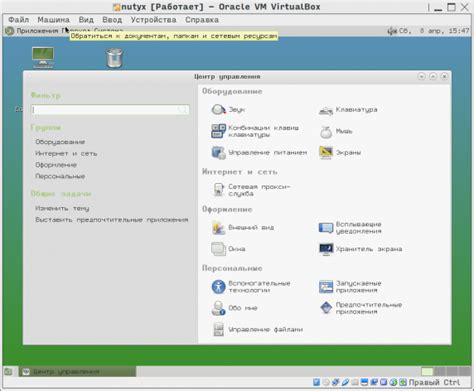The height and width of the screenshot is (391, 474).
Task: Open Комбинации клавиш клавиатуры icon
Action: (x=219, y=131)
